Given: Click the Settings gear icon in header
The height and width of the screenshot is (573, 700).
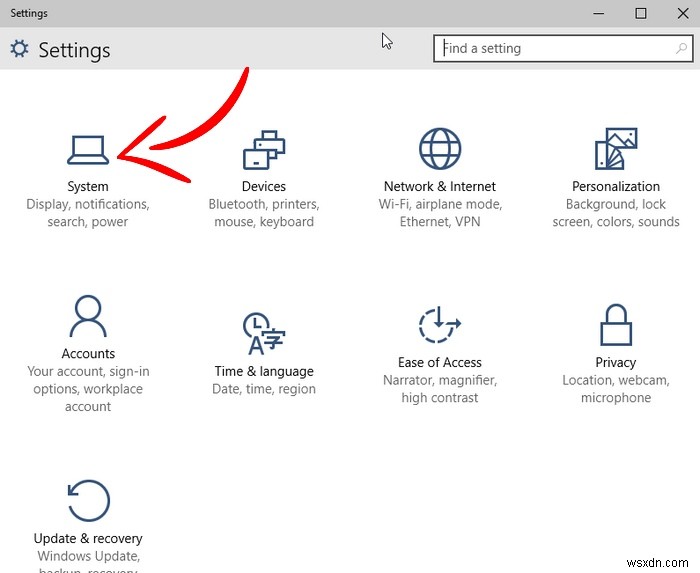Looking at the screenshot, I should point(20,49).
